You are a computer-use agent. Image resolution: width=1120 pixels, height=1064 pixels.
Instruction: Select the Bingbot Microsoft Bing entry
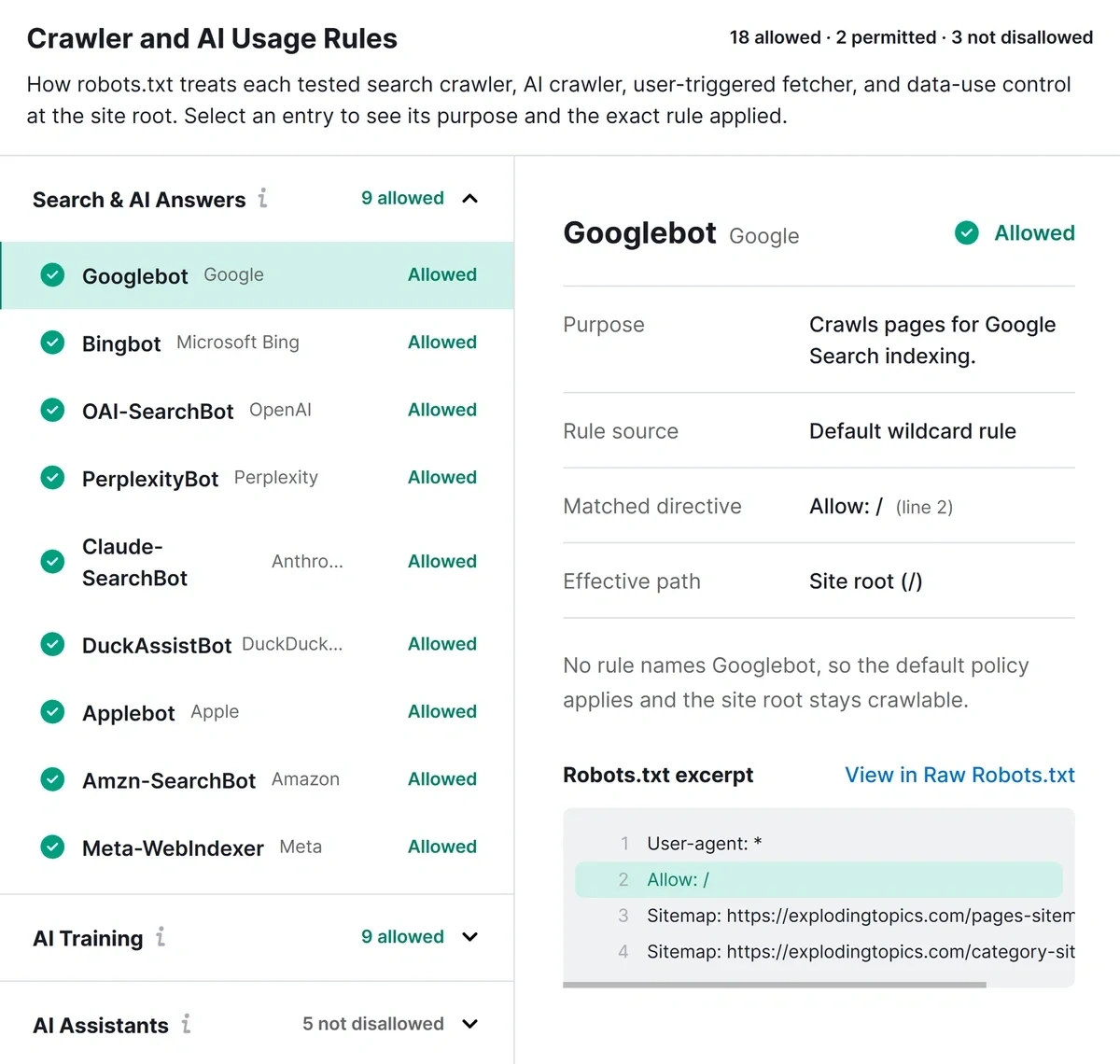(258, 343)
